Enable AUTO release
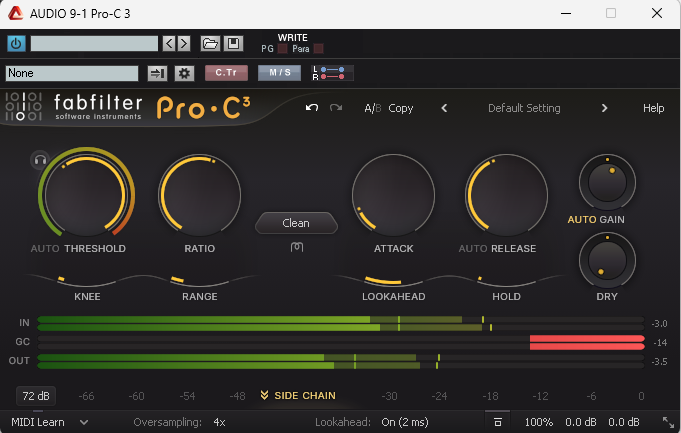The height and width of the screenshot is (433, 681). tap(476, 248)
